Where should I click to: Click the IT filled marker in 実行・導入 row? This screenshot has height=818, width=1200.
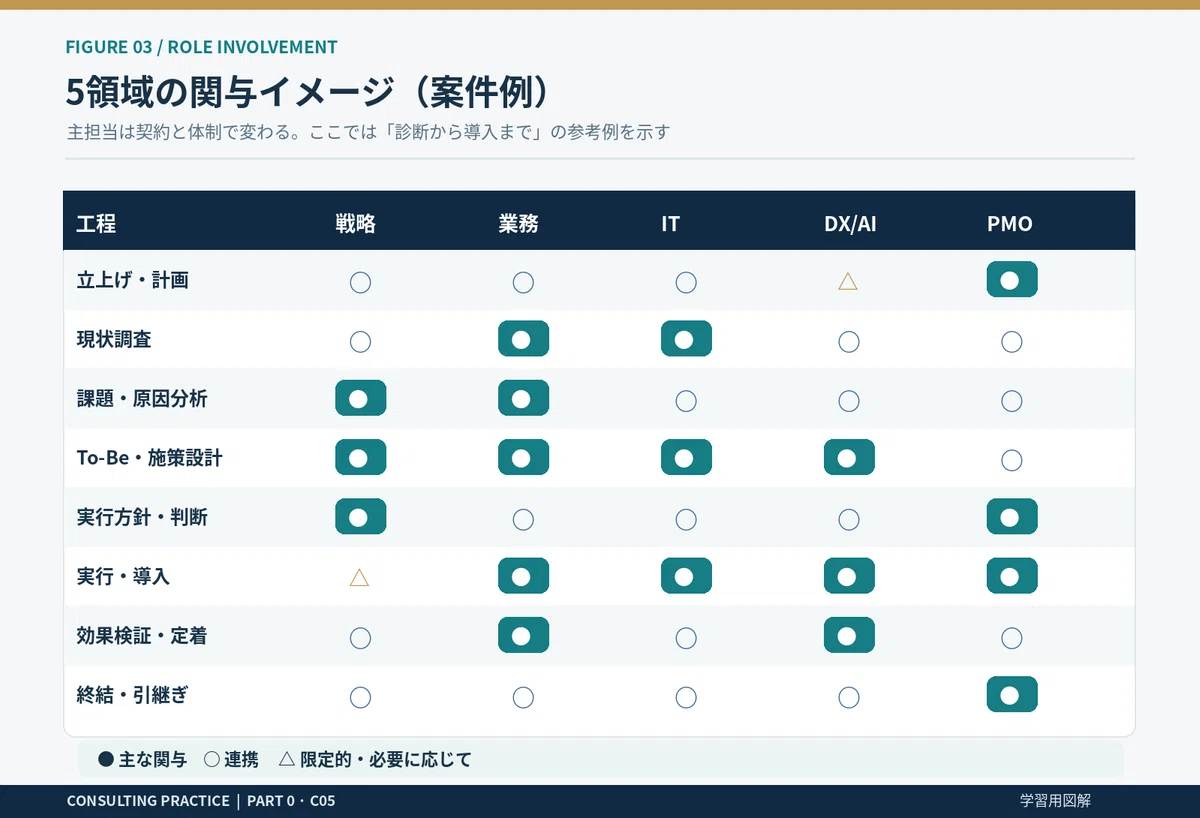pyautogui.click(x=686, y=576)
